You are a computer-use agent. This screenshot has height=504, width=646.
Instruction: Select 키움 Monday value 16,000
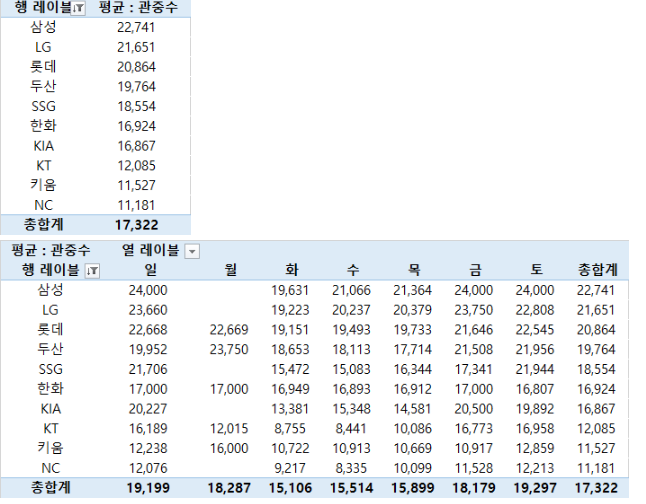pyautogui.click(x=229, y=449)
